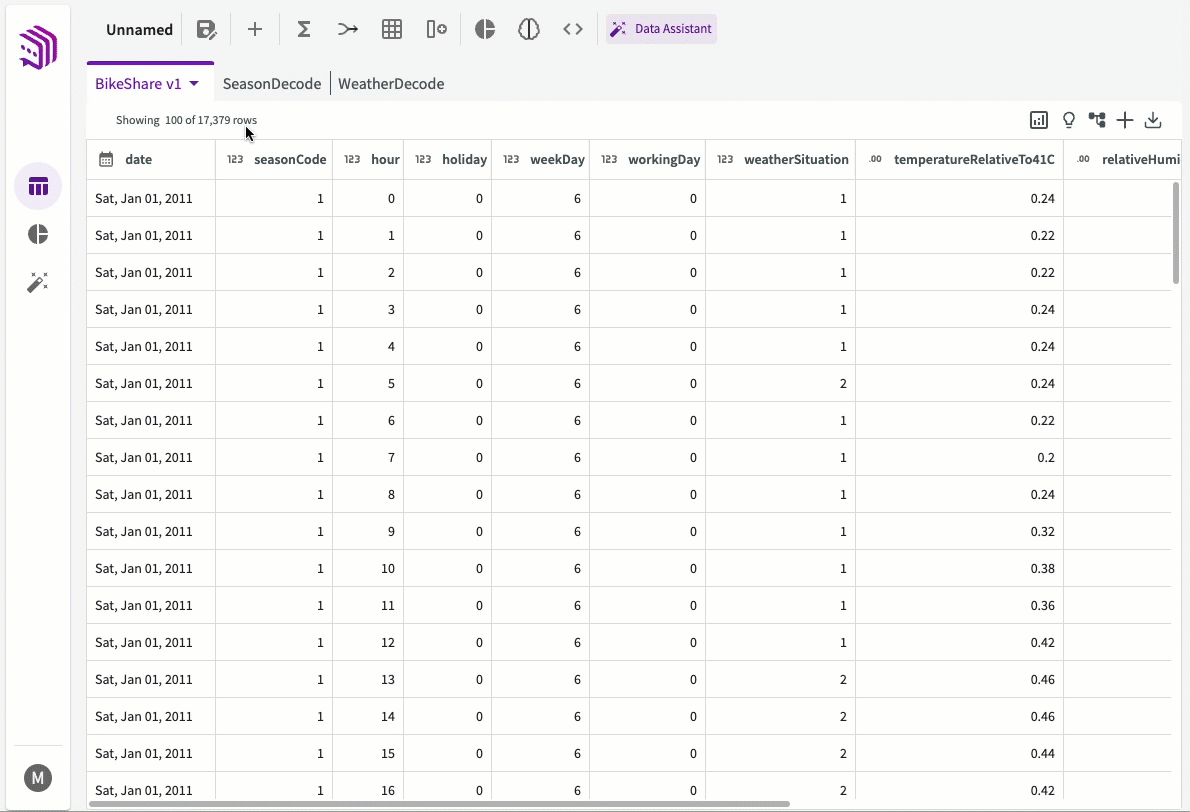The image size is (1190, 812).
Task: Click temperature cell 0.44
Action: [x=959, y=754]
